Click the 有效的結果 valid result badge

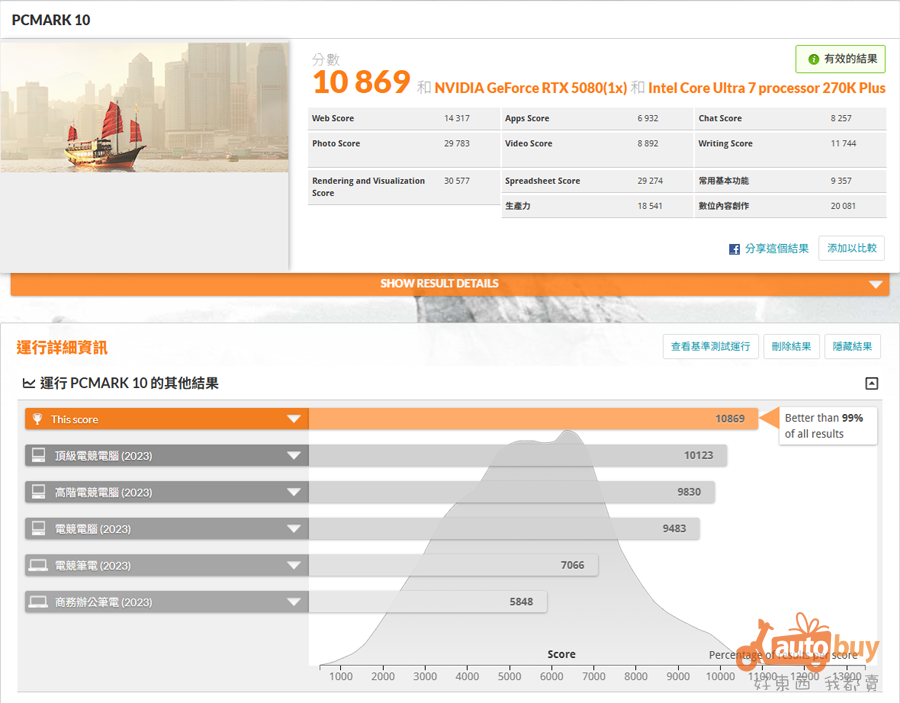[x=840, y=59]
